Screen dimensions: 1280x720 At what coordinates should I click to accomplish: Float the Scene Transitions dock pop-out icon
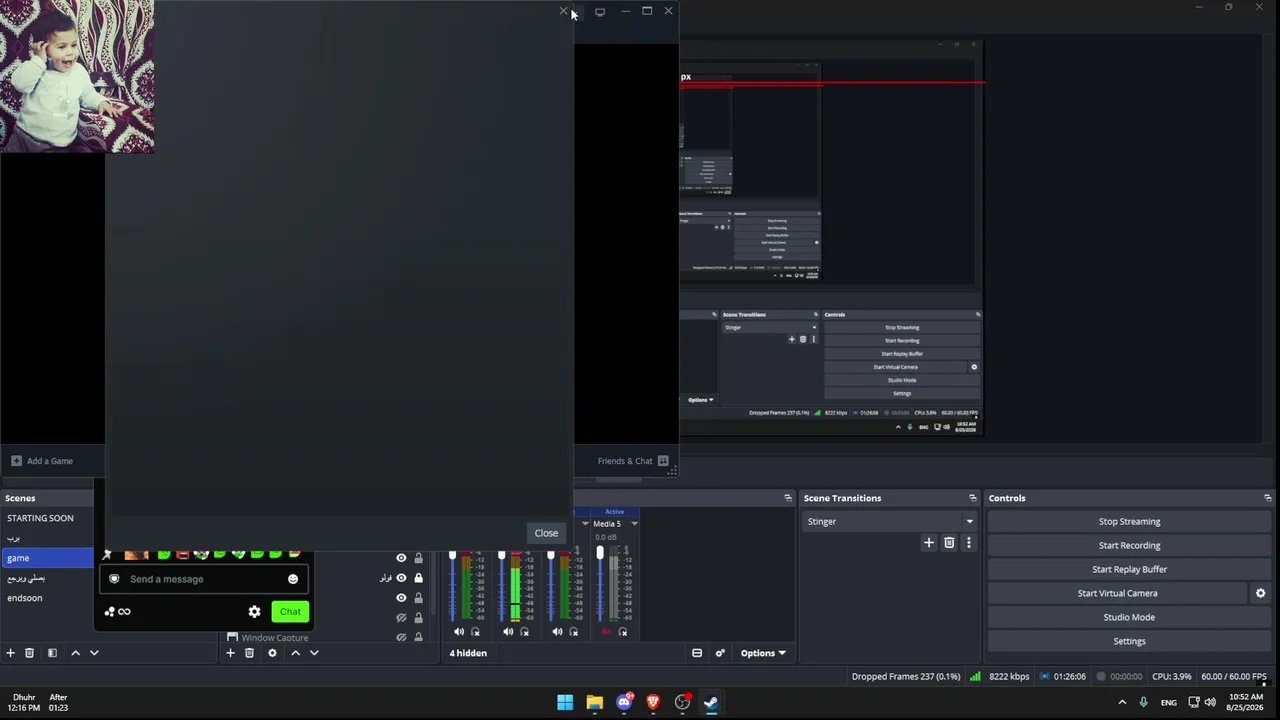click(x=972, y=498)
